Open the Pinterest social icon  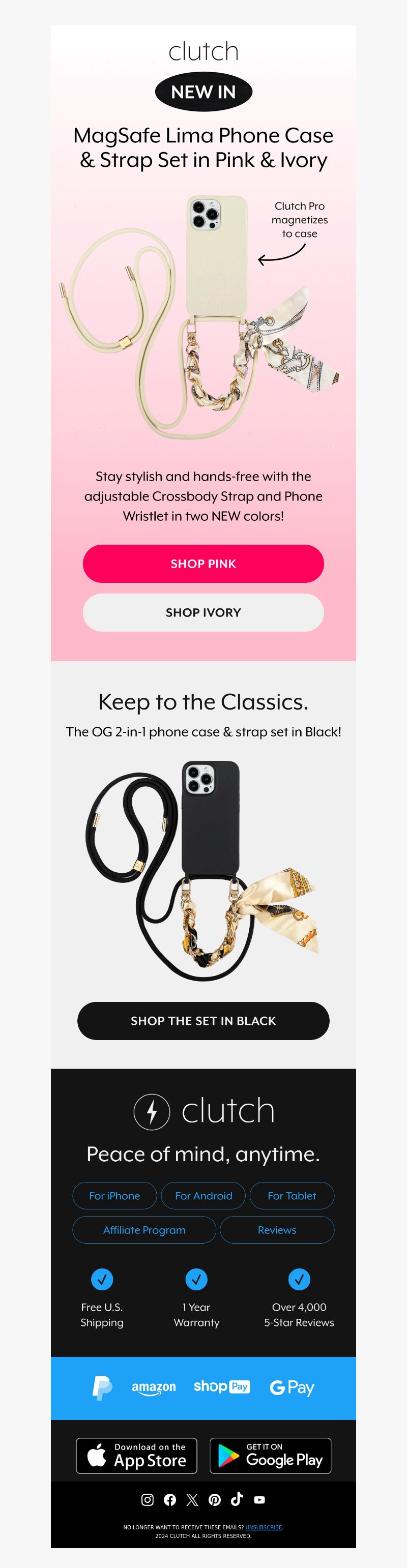[215, 1499]
